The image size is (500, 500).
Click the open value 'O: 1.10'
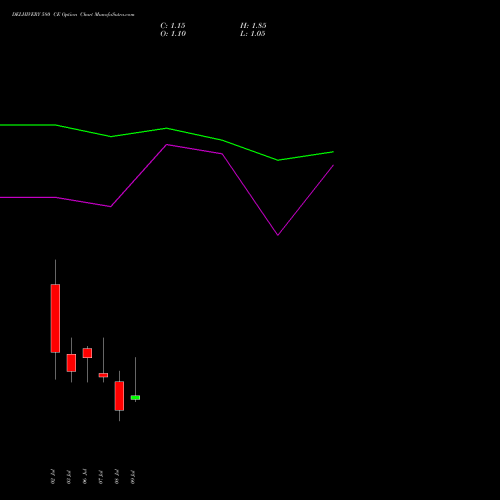pyautogui.click(x=173, y=34)
